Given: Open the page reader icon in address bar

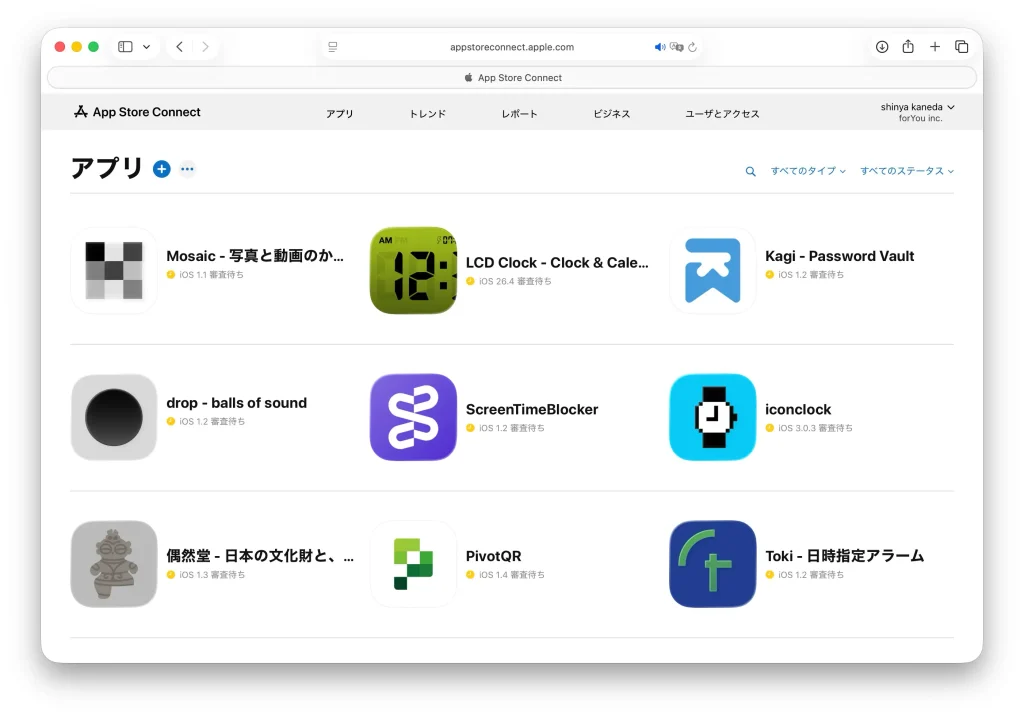Looking at the screenshot, I should point(332,47).
